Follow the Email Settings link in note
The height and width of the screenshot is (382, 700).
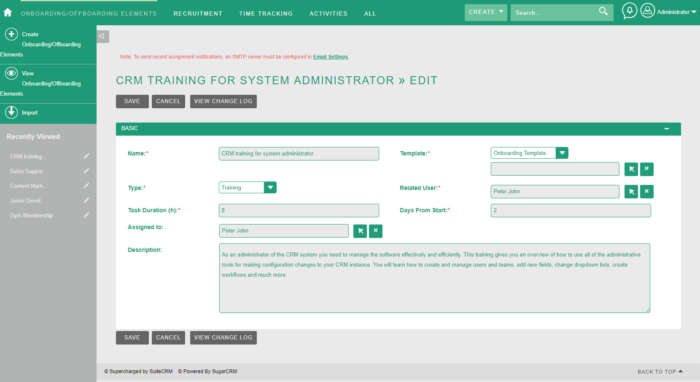click(x=330, y=57)
